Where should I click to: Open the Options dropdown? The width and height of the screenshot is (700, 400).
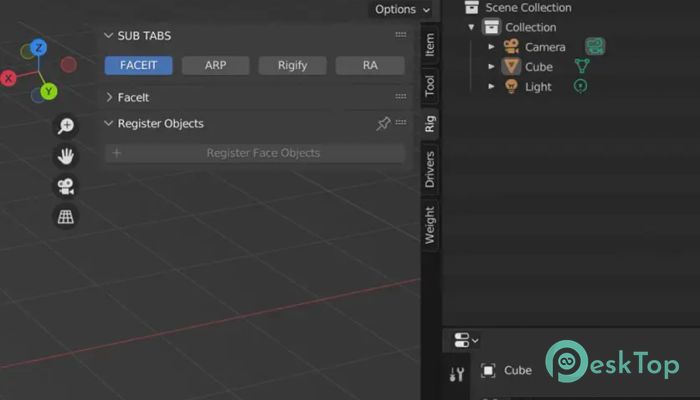[x=402, y=9]
